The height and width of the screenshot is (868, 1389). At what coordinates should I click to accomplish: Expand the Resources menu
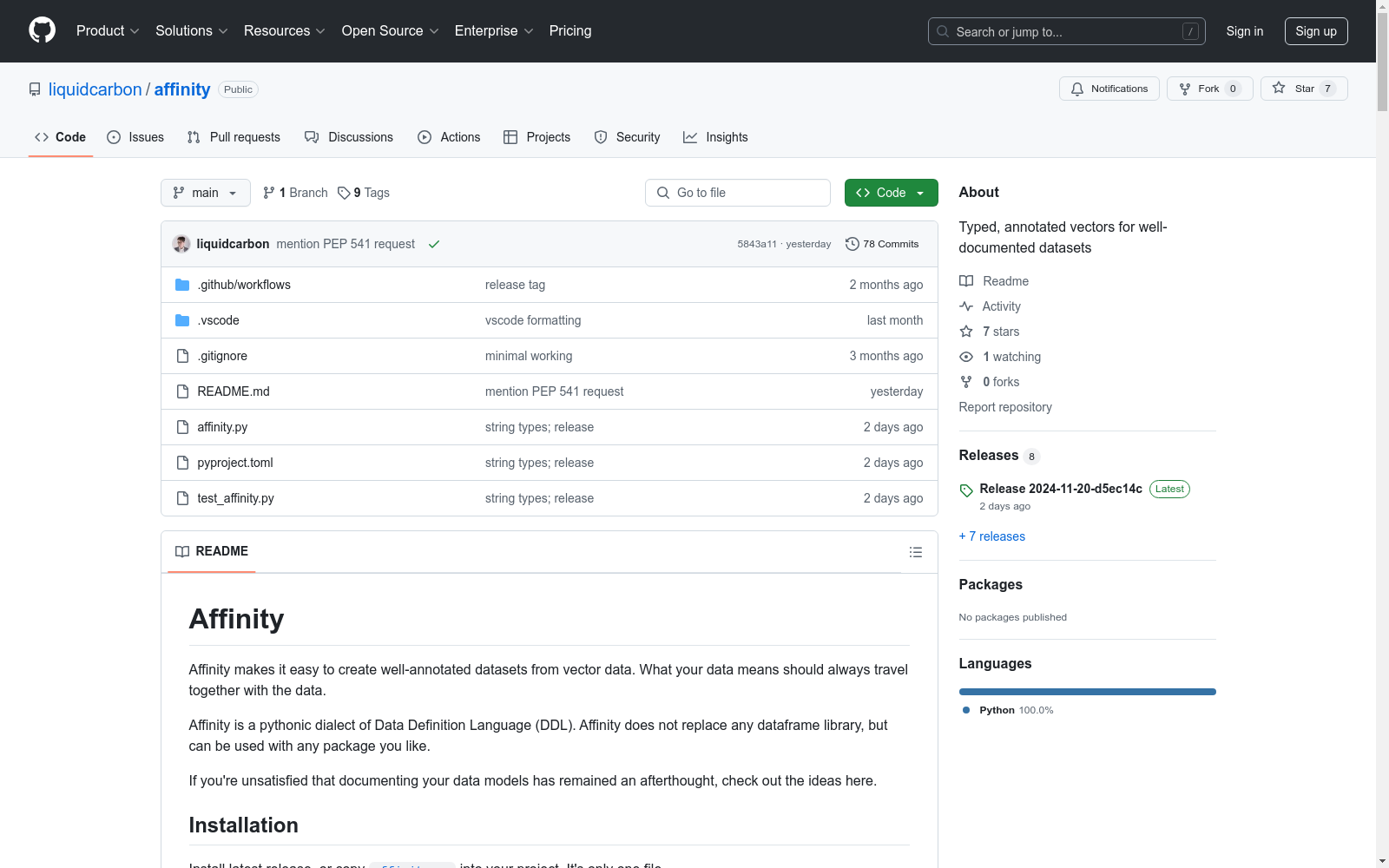pos(285,30)
